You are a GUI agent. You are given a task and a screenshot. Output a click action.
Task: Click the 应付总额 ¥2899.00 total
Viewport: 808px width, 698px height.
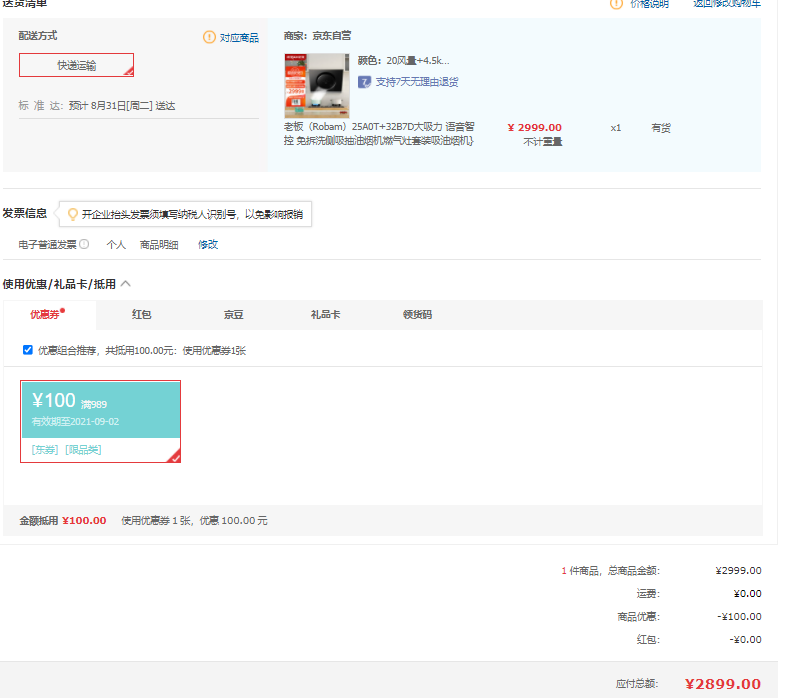pyautogui.click(x=722, y=684)
